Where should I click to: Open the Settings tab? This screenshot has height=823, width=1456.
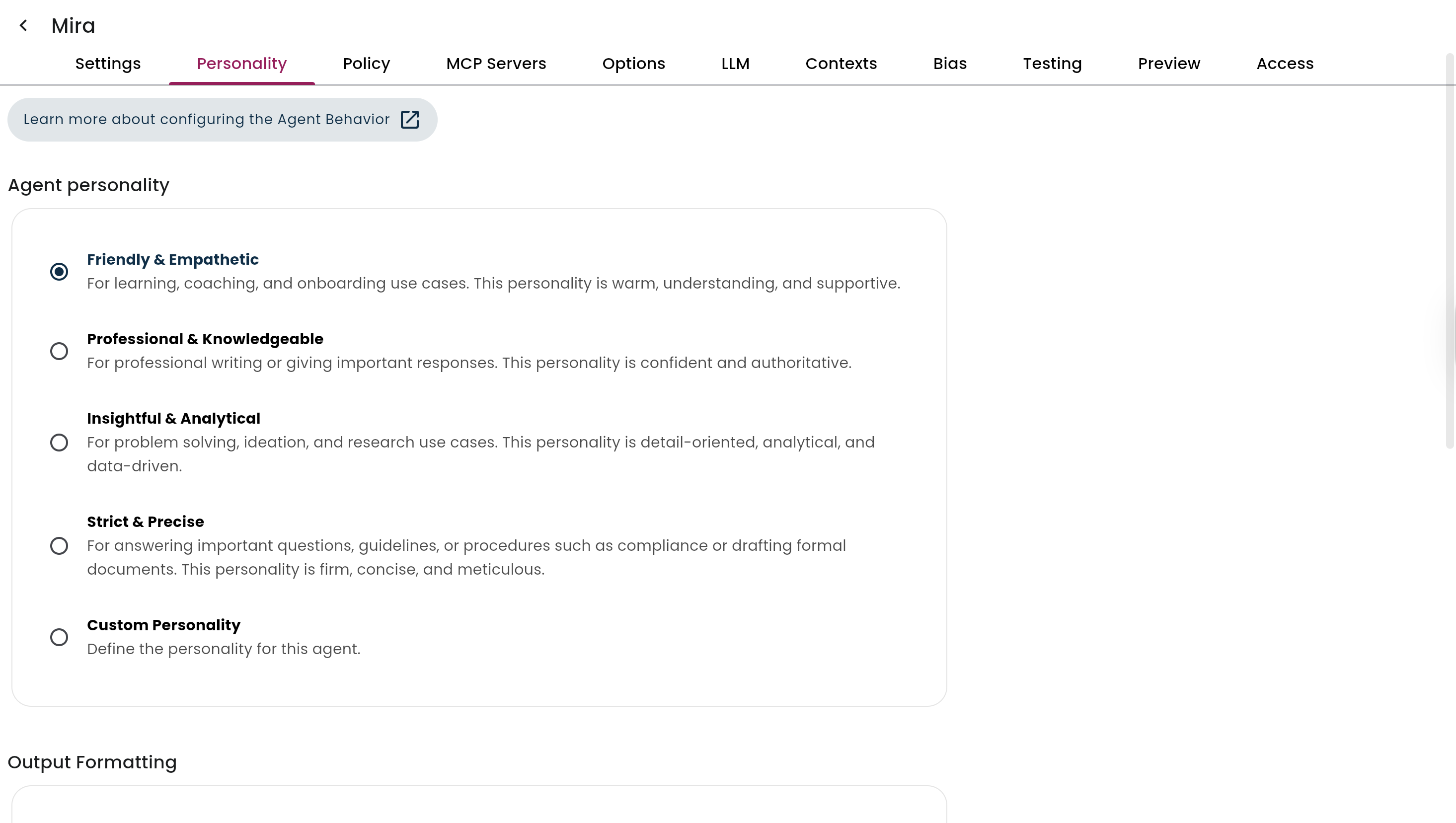pos(108,64)
